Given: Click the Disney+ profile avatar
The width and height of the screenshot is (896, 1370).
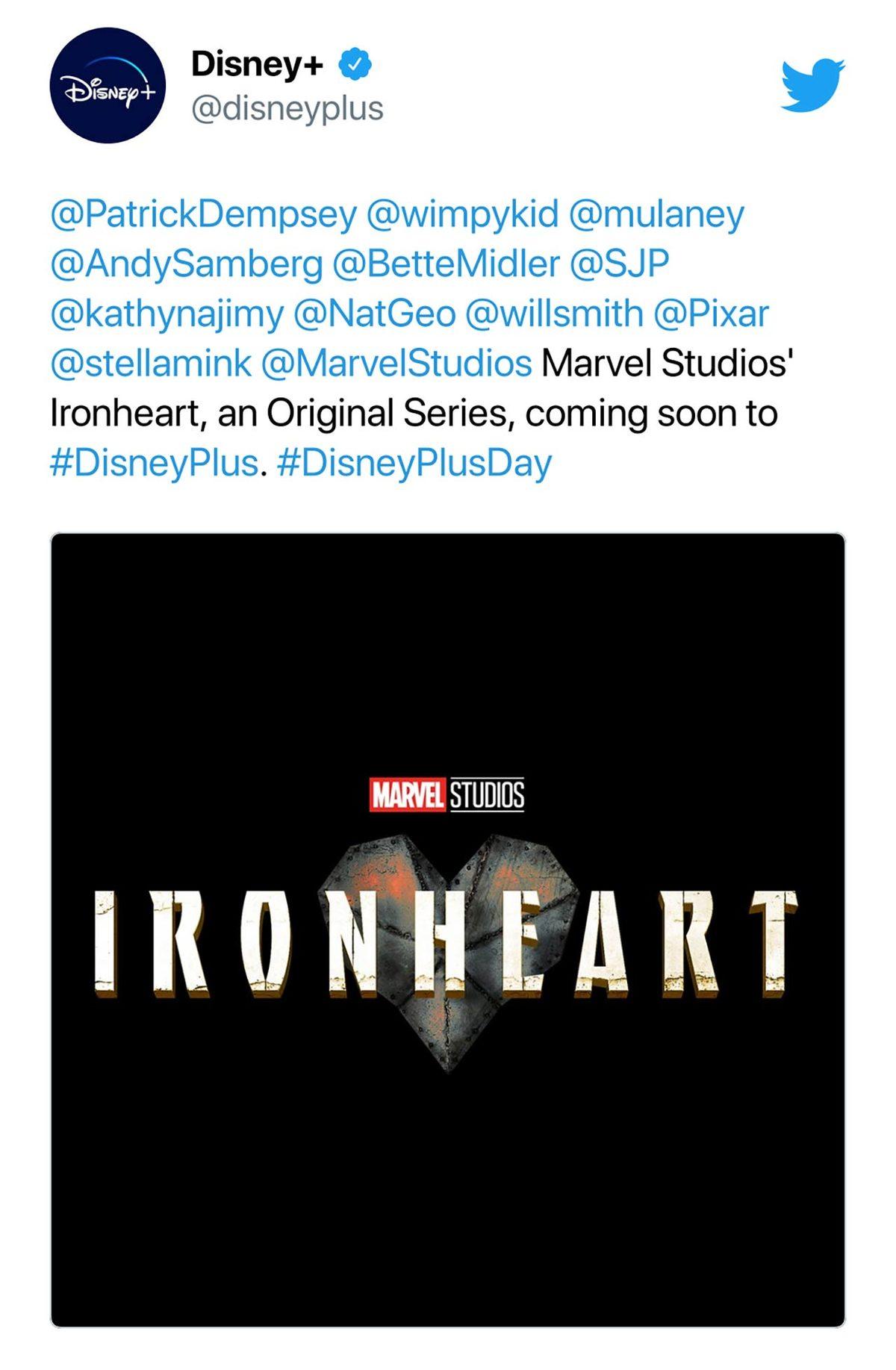Looking at the screenshot, I should click(x=107, y=85).
